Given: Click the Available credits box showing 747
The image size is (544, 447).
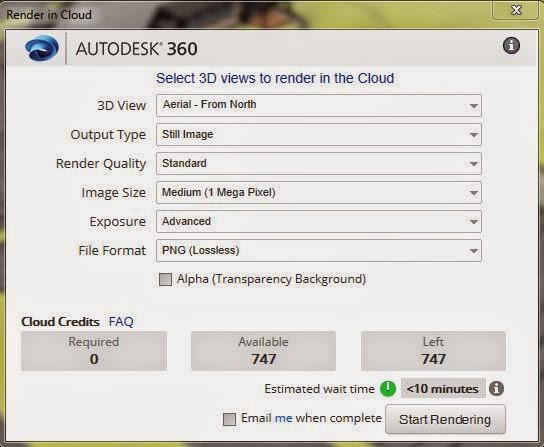Looking at the screenshot, I should (263, 351).
